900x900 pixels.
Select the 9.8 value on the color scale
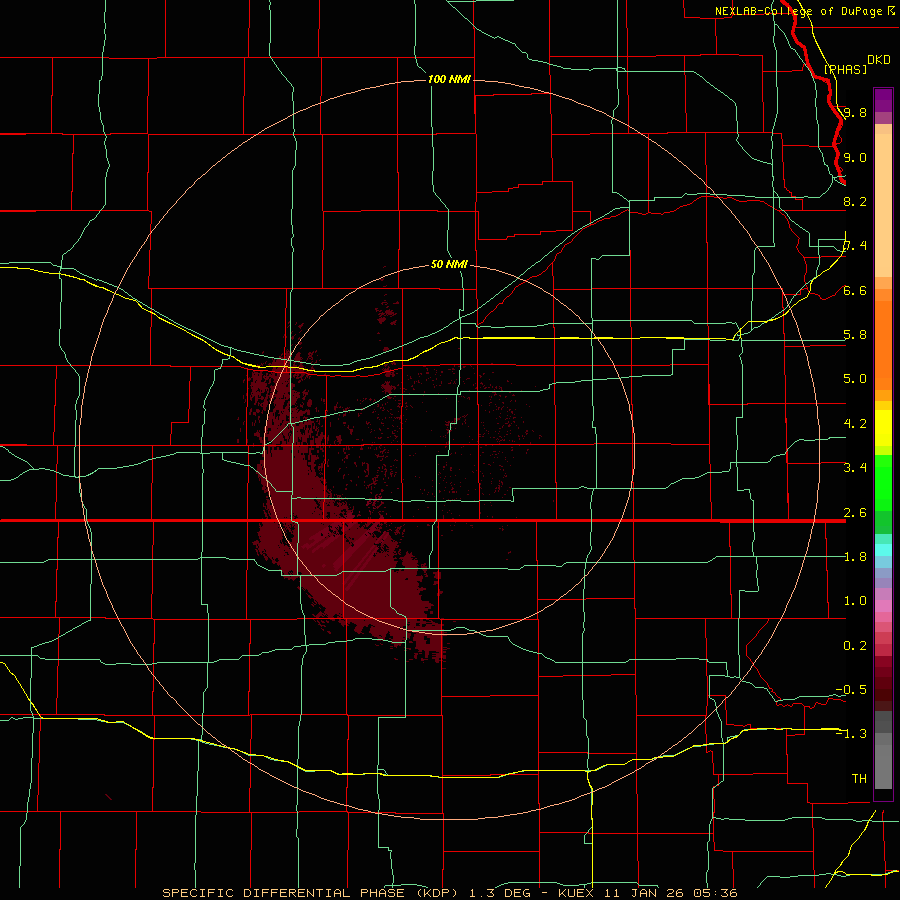click(855, 112)
